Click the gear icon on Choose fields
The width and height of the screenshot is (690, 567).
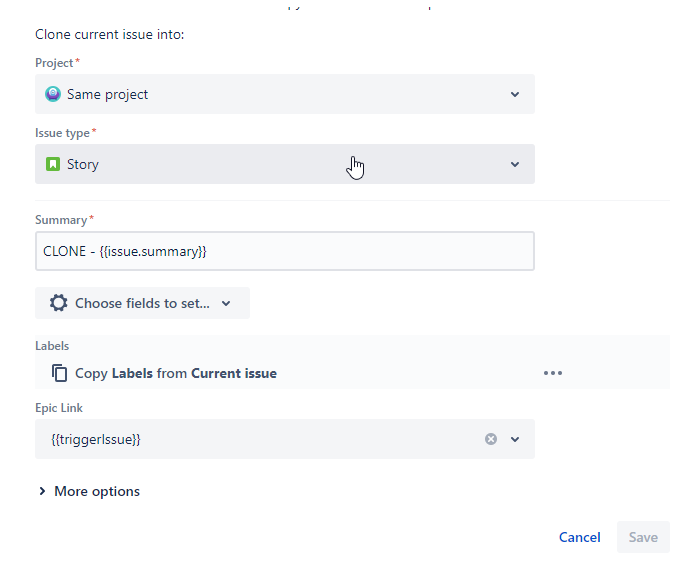click(59, 303)
